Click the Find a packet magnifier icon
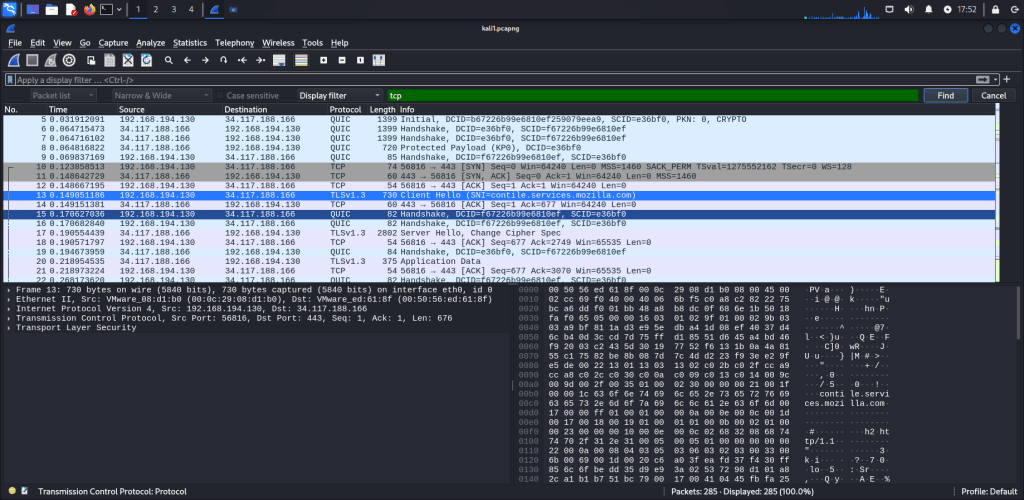Viewport: 1024px width, 500px height. [168, 60]
